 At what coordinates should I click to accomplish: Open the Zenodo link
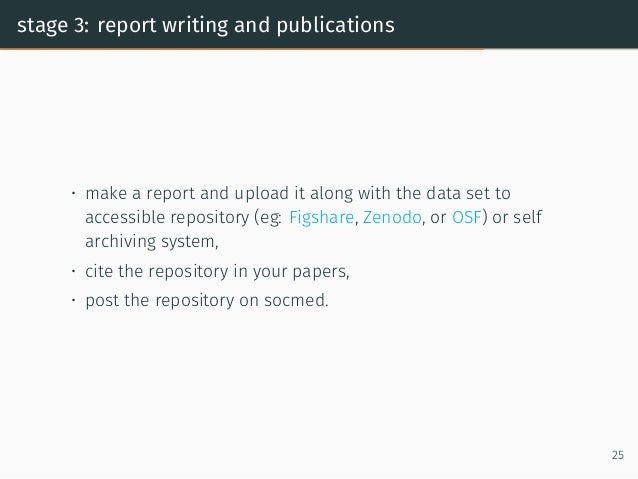(x=392, y=217)
